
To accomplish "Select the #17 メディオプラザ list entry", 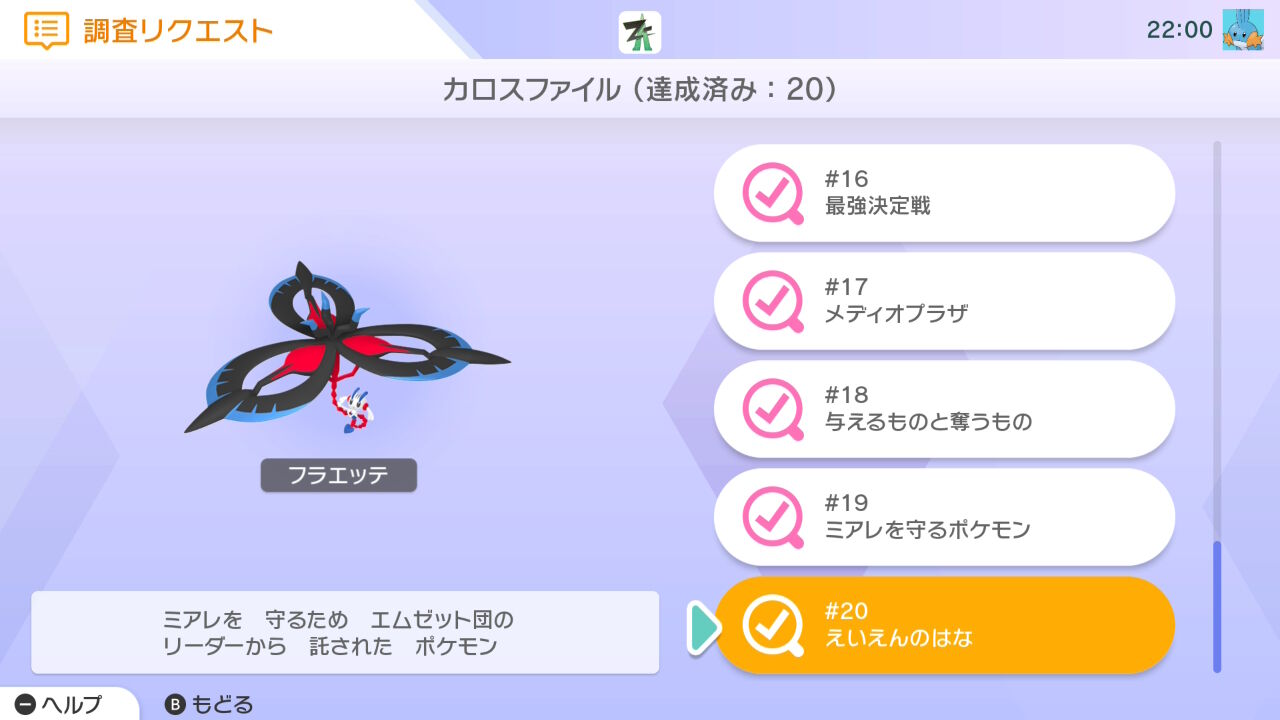I will pyautogui.click(x=944, y=301).
